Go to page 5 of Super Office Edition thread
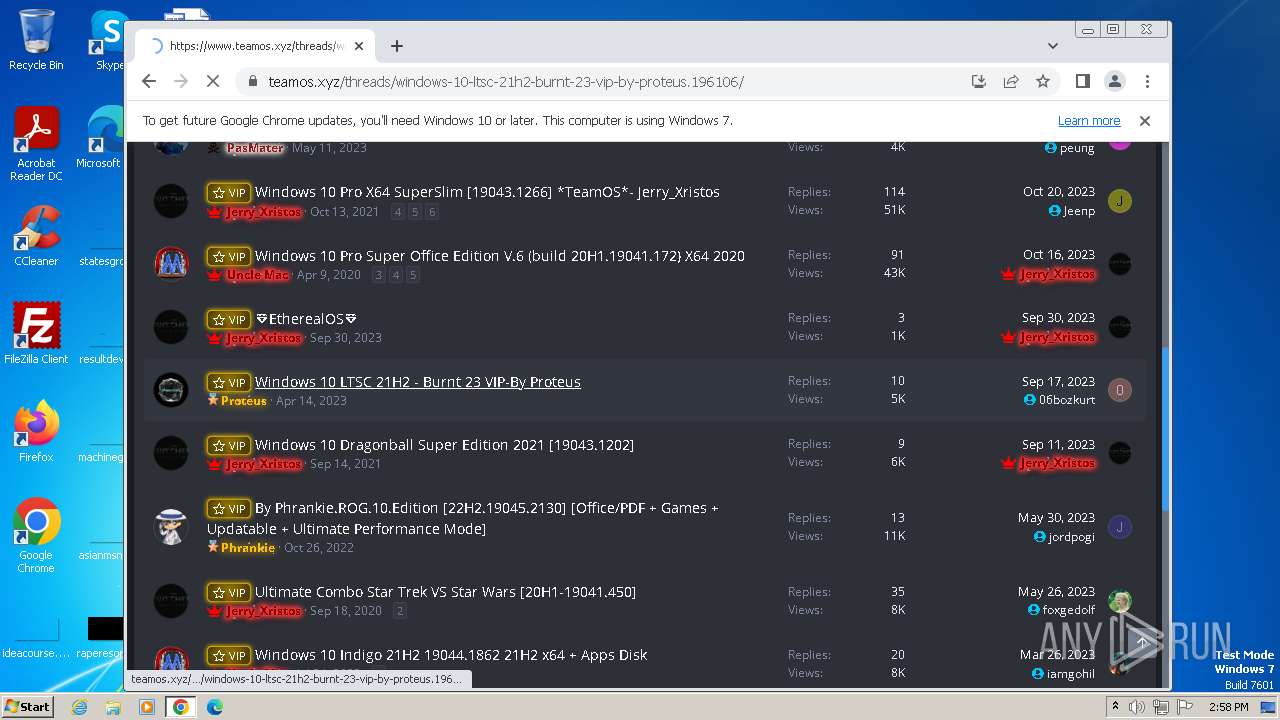The width and height of the screenshot is (1280, 720). (413, 275)
